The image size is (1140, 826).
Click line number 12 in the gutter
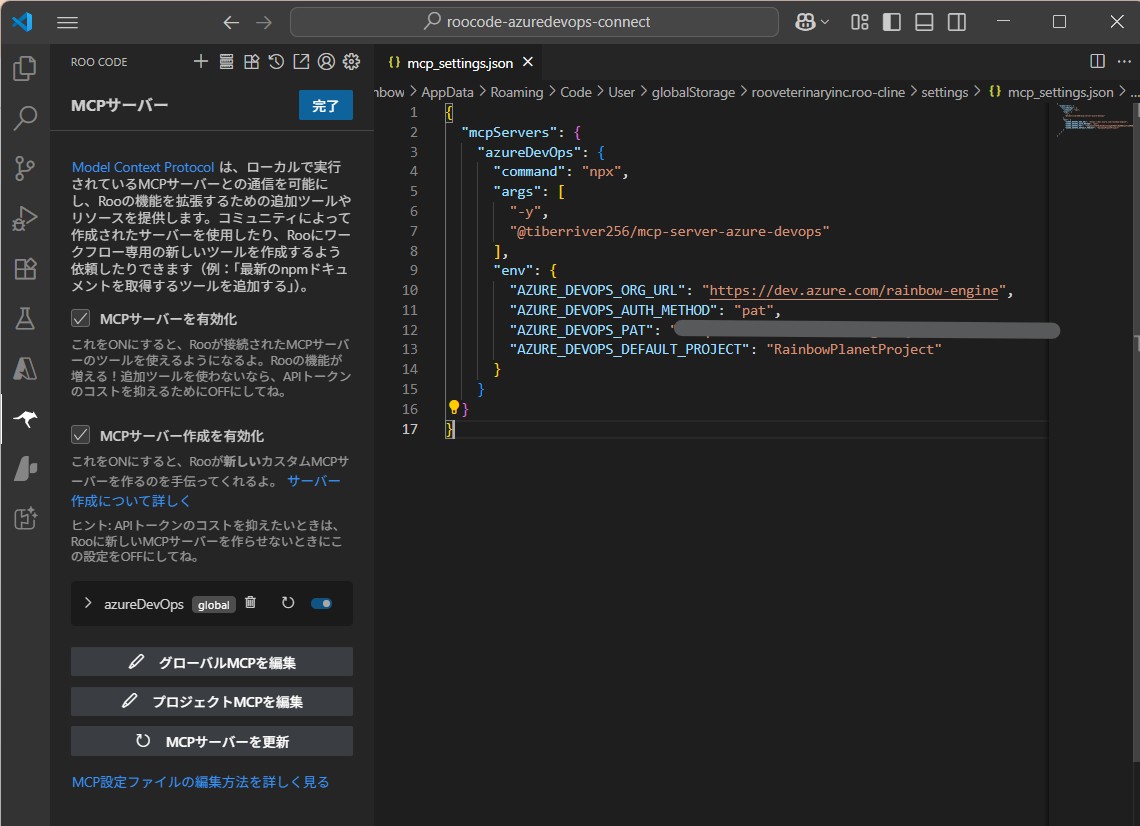click(410, 330)
